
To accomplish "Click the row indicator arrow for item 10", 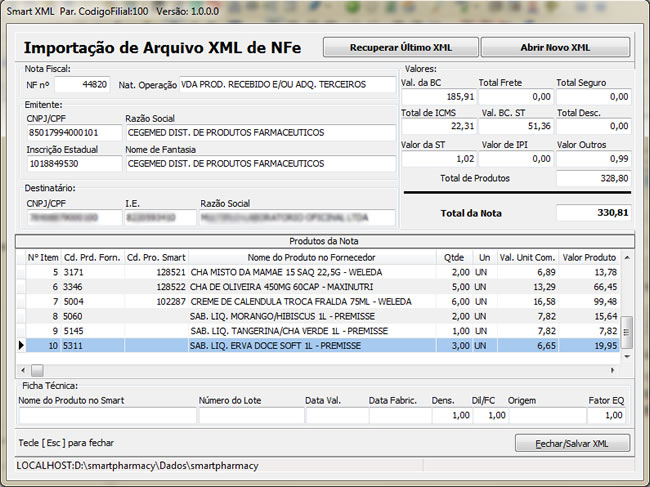I will 21,346.
